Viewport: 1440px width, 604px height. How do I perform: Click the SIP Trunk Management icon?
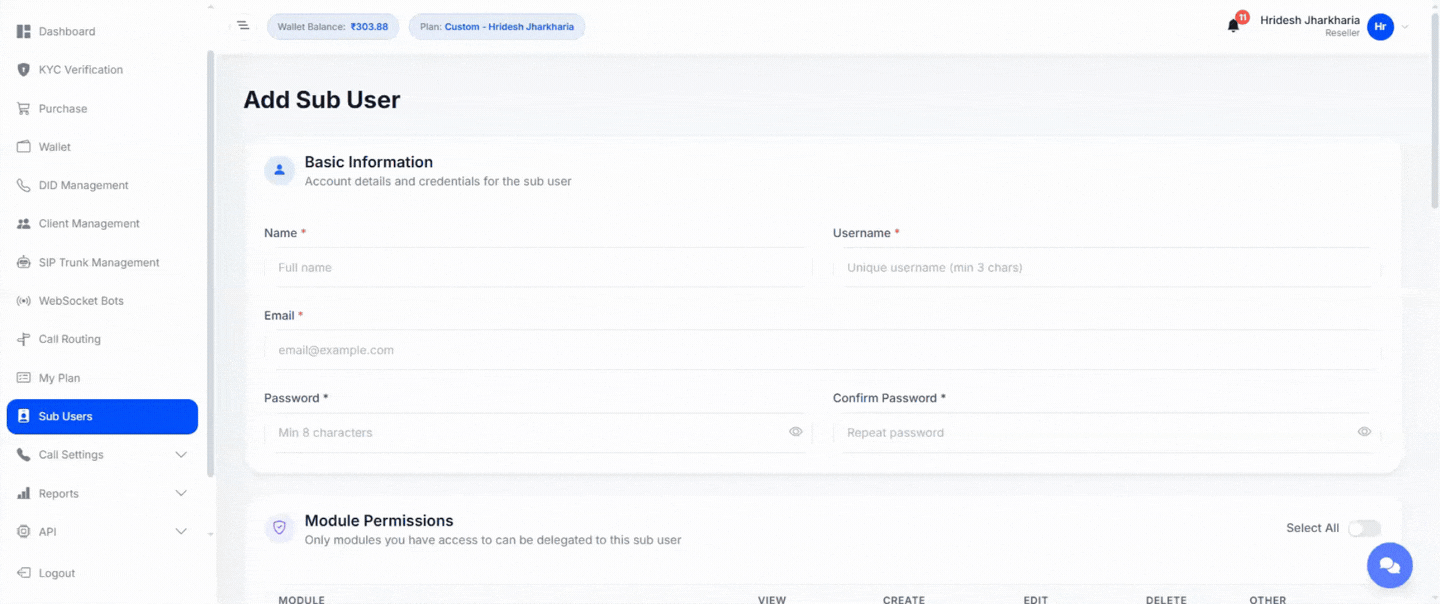(x=24, y=263)
